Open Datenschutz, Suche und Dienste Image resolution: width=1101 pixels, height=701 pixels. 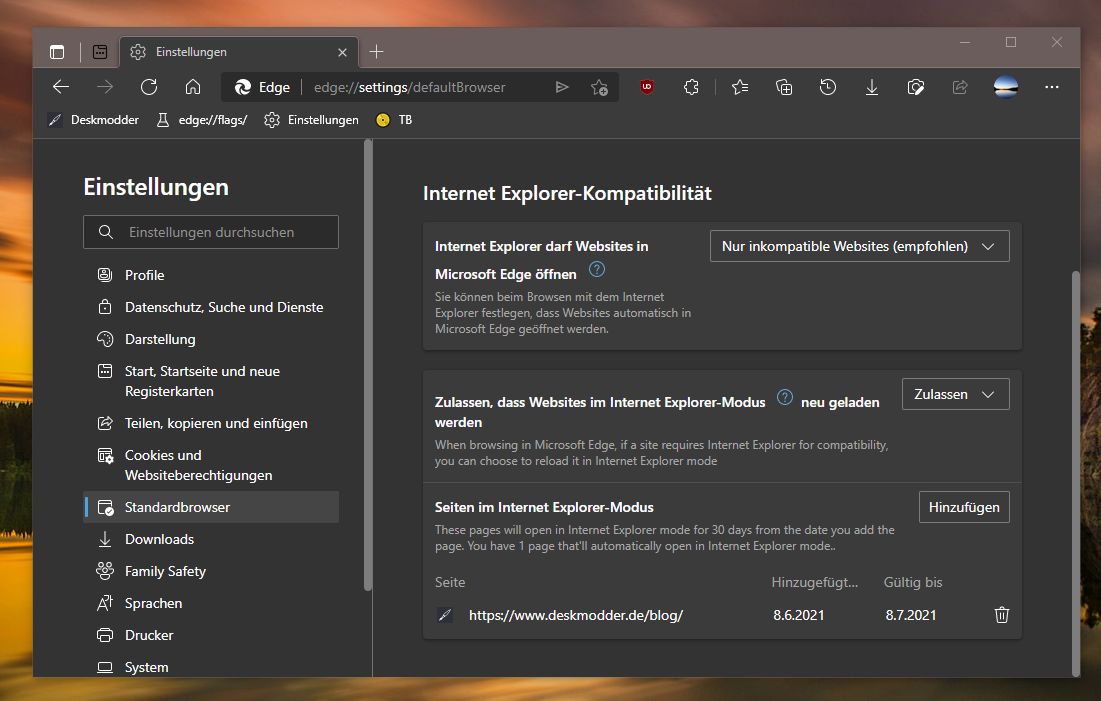coord(211,307)
